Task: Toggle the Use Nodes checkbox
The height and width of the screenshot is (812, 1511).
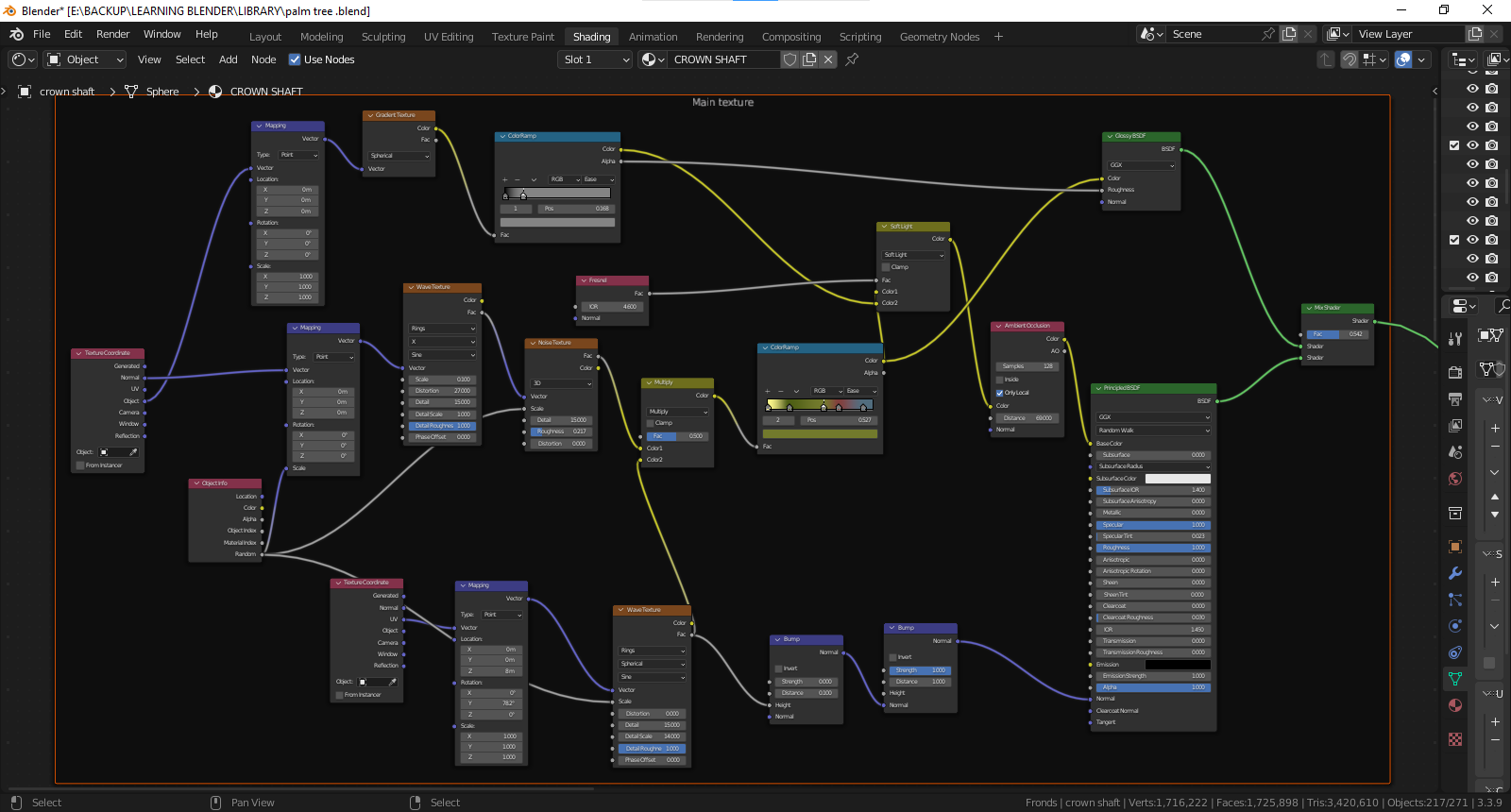Action: tap(295, 59)
